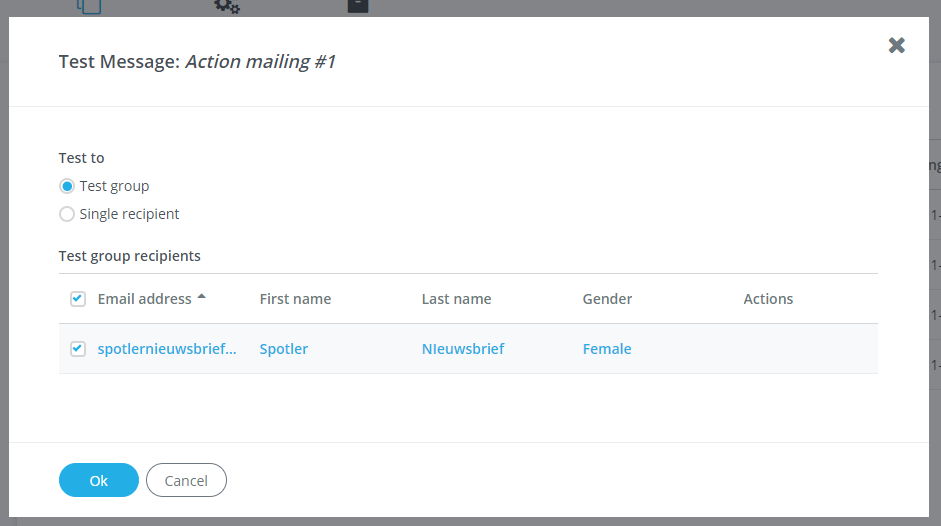Sort by the First name column header
941x526 pixels.
(x=295, y=299)
